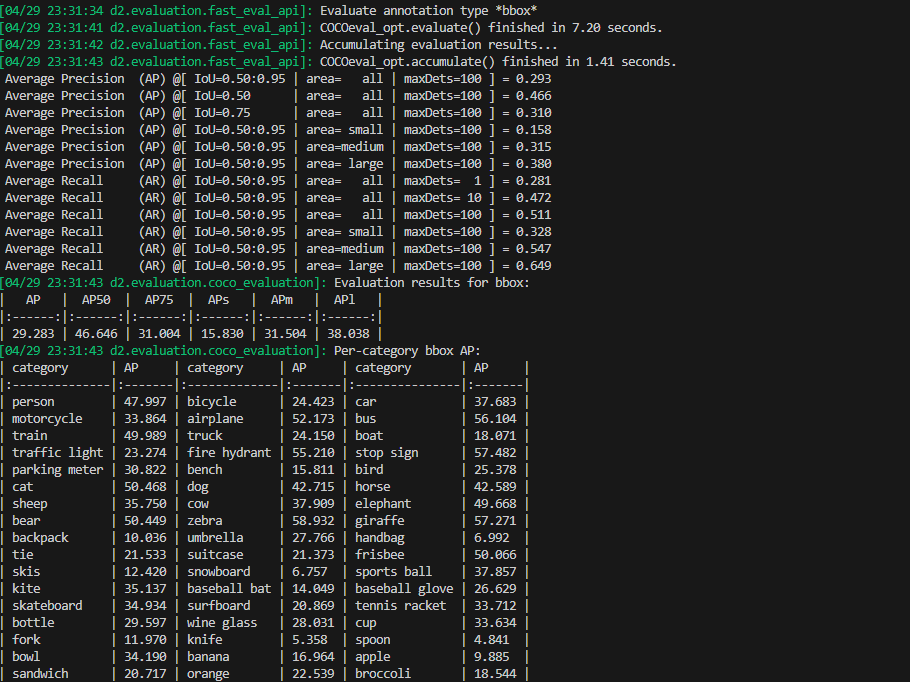Click the 'bear' category cell
The height and width of the screenshot is (682, 910).
26,521
